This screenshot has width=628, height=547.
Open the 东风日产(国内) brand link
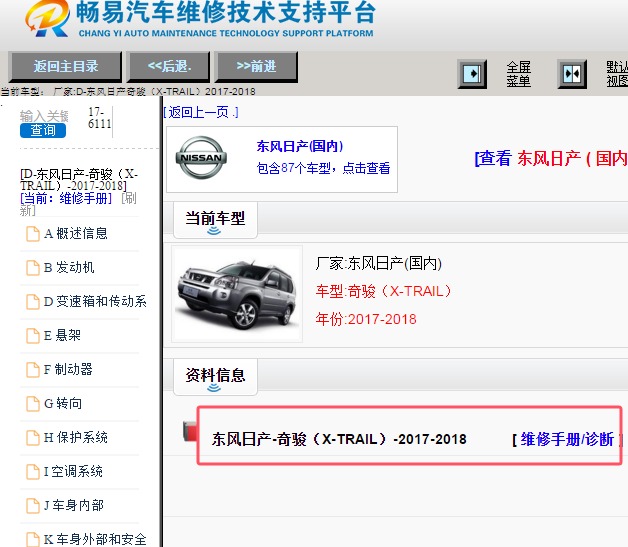[300, 146]
